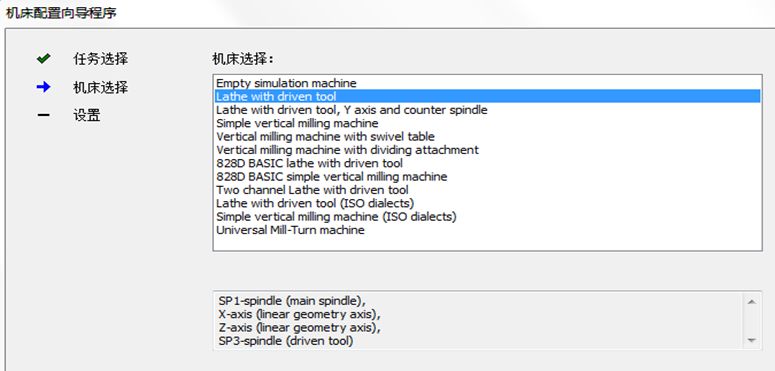775x371 pixels.
Task: Click the green checkmark beside 任务选择
Action: [x=43, y=59]
